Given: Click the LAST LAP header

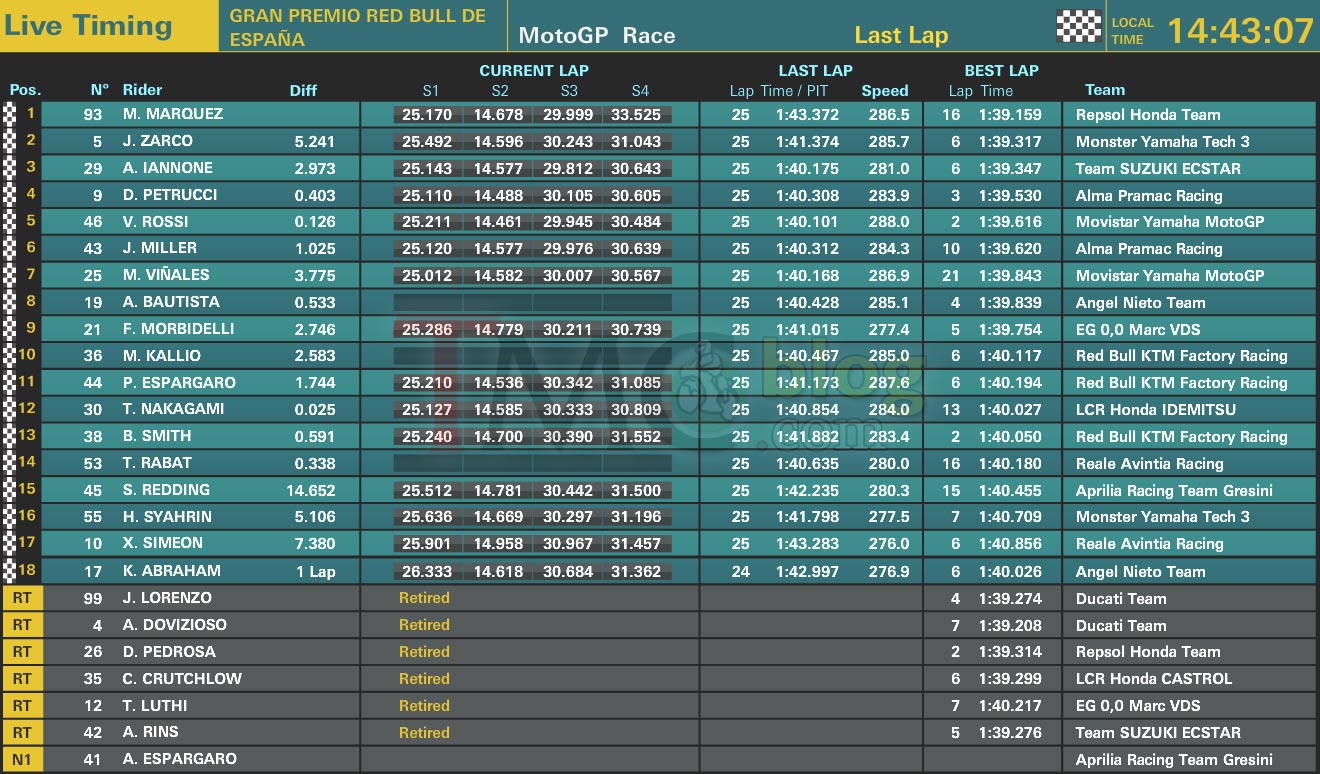Looking at the screenshot, I should (816, 71).
